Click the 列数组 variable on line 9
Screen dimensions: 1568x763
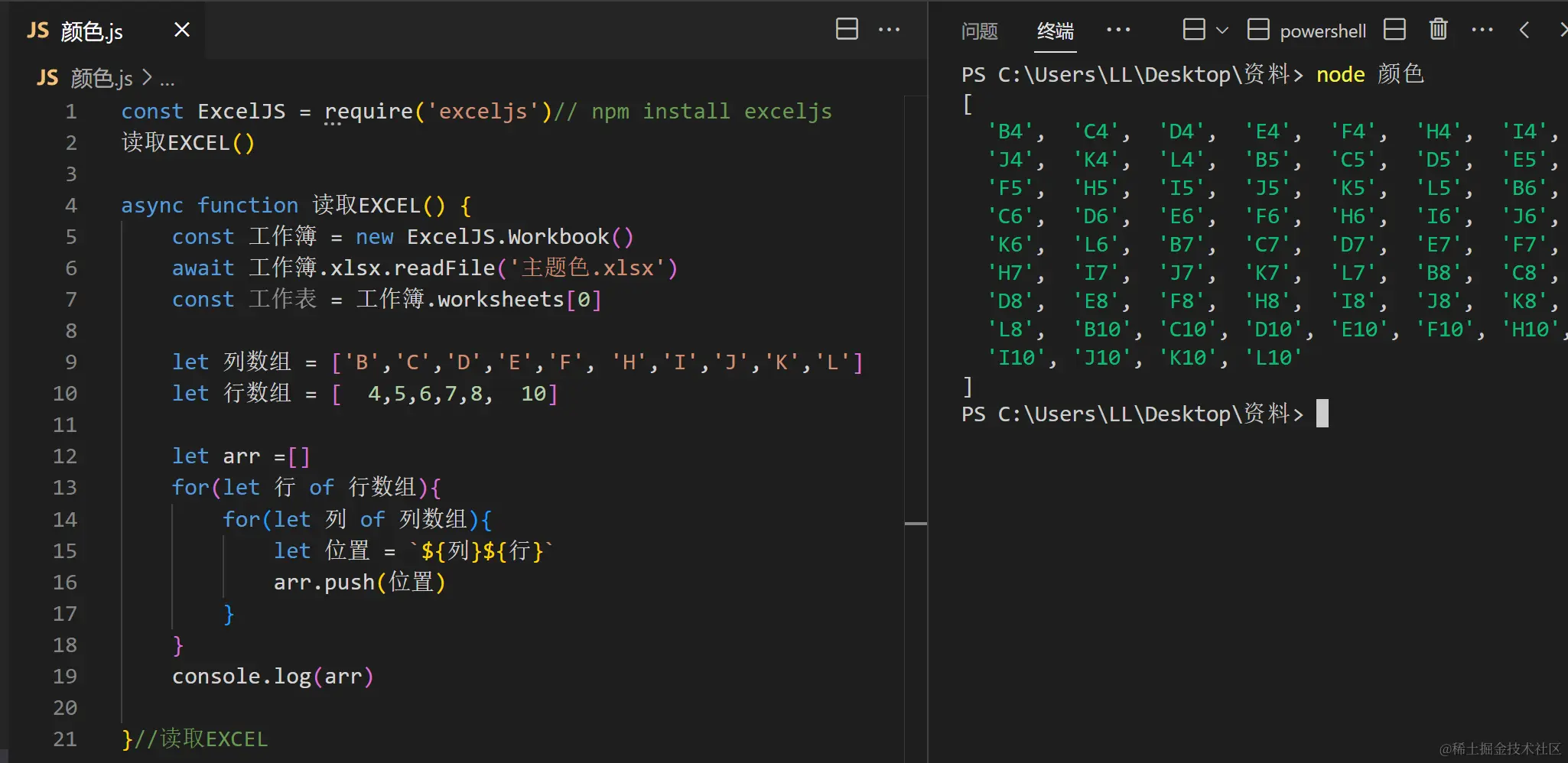tap(257, 362)
